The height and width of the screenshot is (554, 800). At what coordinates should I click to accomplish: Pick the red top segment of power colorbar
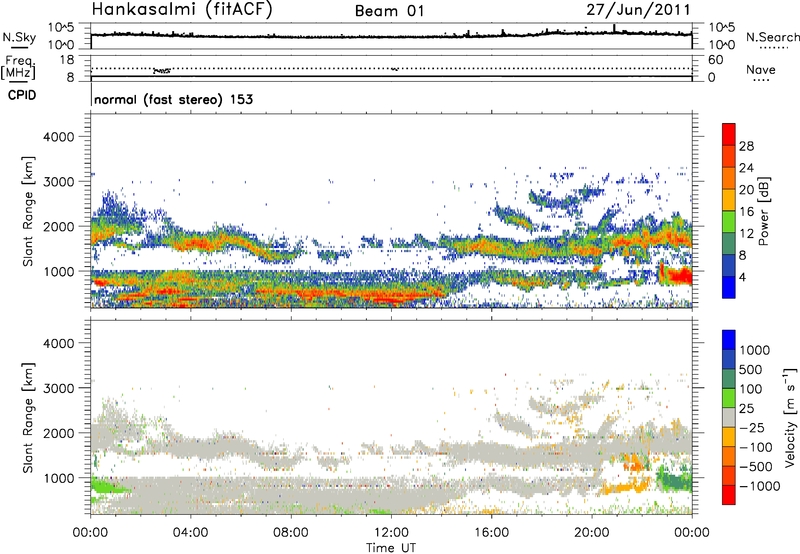click(x=729, y=134)
